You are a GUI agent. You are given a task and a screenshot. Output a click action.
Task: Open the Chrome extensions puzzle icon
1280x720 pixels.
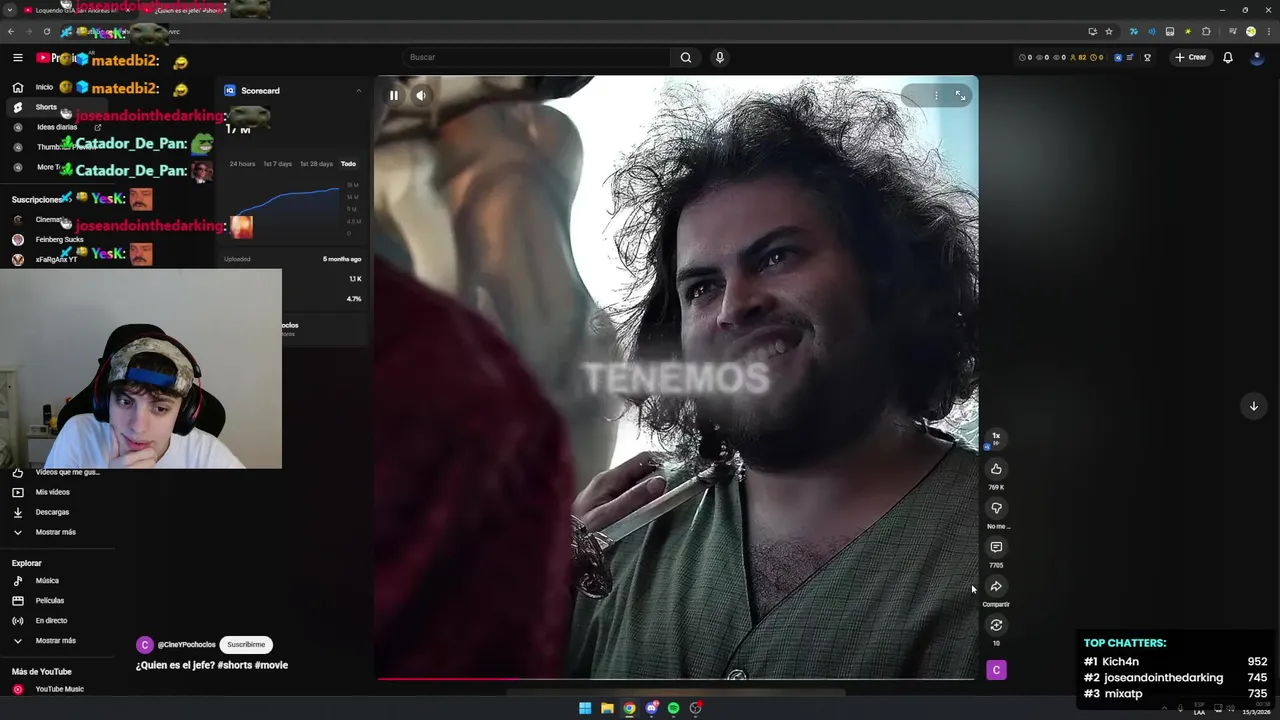click(1206, 31)
